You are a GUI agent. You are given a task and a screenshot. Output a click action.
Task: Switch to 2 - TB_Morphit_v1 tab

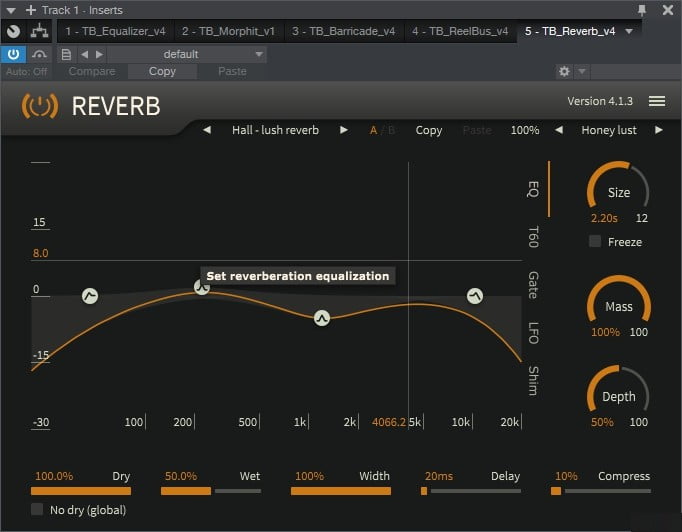228,31
